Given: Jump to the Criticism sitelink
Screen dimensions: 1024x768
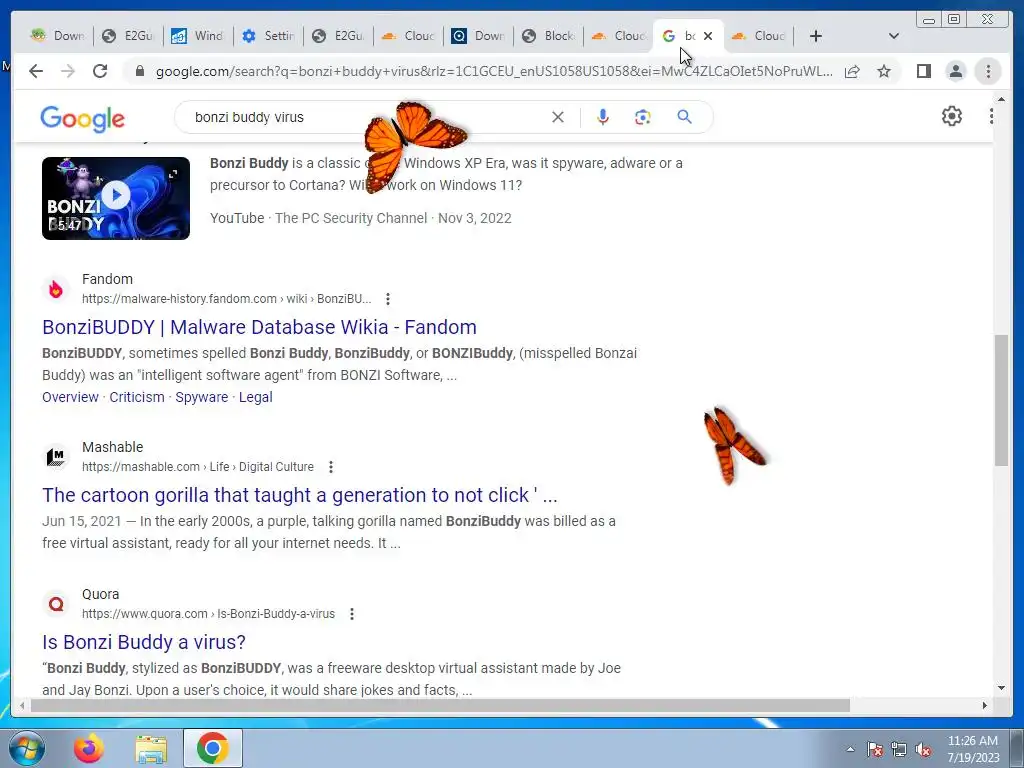Looking at the screenshot, I should click(x=137, y=397).
